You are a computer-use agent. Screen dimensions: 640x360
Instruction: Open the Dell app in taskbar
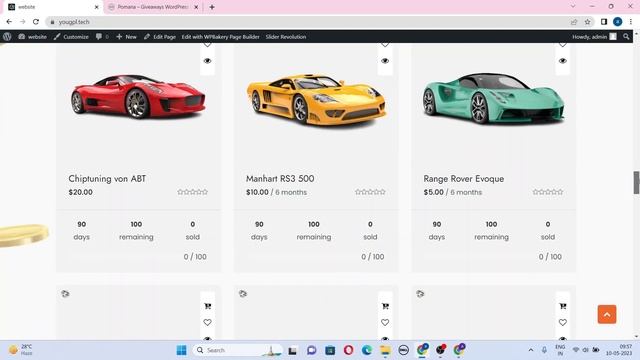pos(403,350)
